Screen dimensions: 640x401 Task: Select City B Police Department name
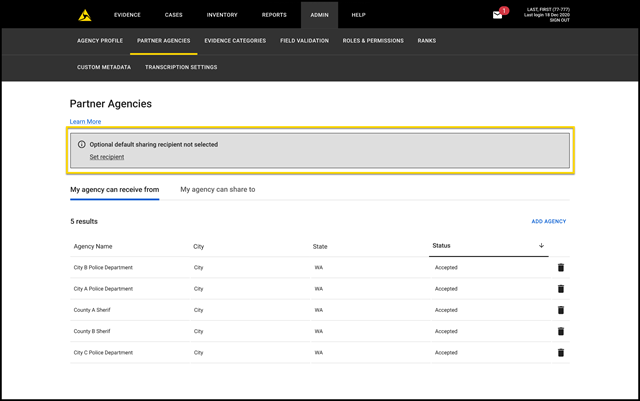click(x=103, y=267)
